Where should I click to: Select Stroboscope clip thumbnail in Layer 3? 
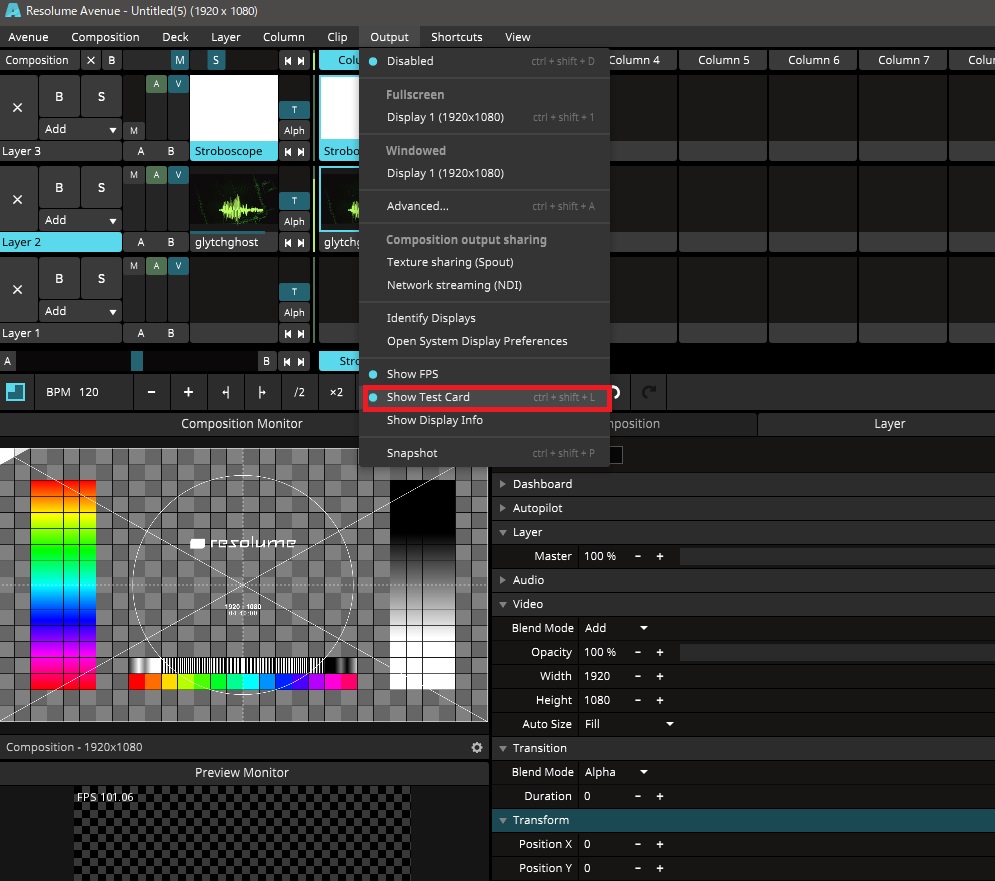(234, 108)
